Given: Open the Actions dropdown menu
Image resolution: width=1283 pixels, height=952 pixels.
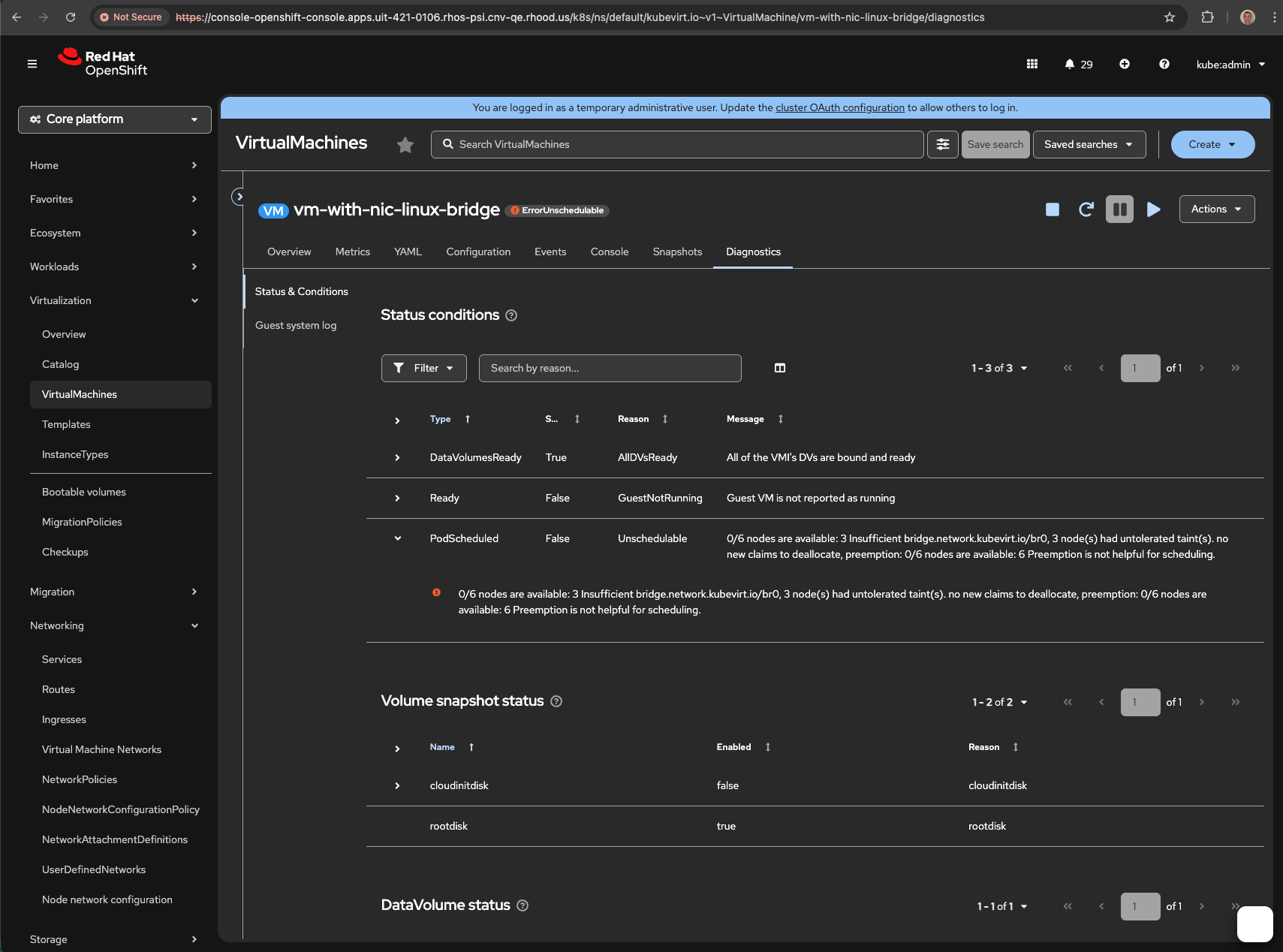Looking at the screenshot, I should [1216, 209].
